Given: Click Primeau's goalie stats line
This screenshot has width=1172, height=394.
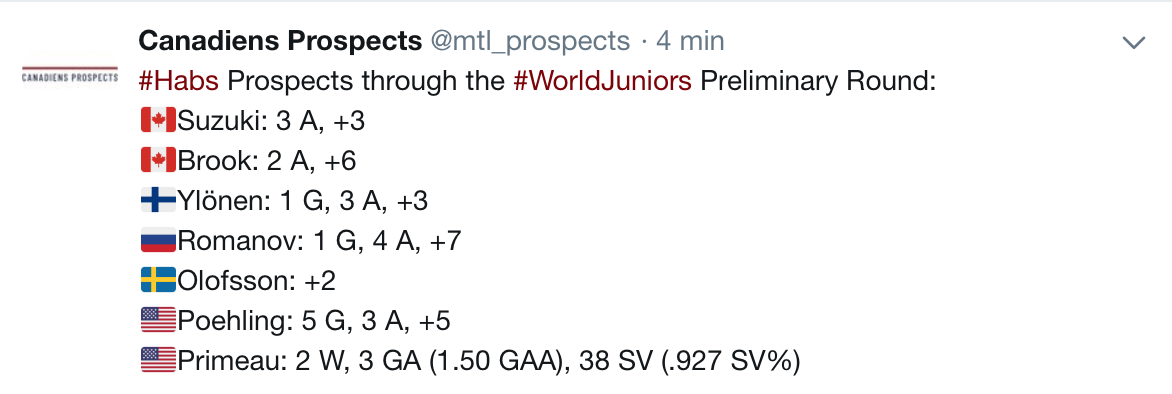Looking at the screenshot, I should (x=489, y=362).
